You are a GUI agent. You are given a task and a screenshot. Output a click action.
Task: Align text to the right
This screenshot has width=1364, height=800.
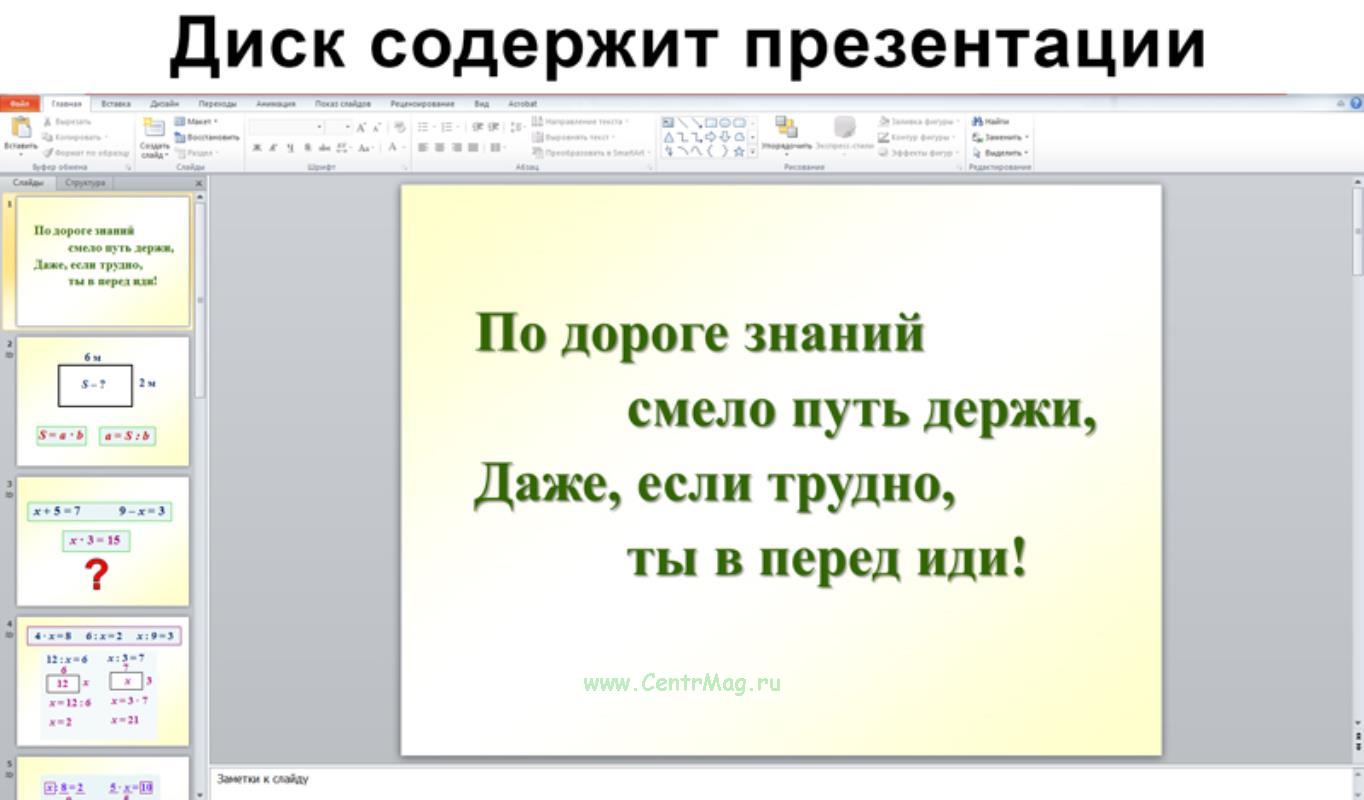tap(456, 147)
